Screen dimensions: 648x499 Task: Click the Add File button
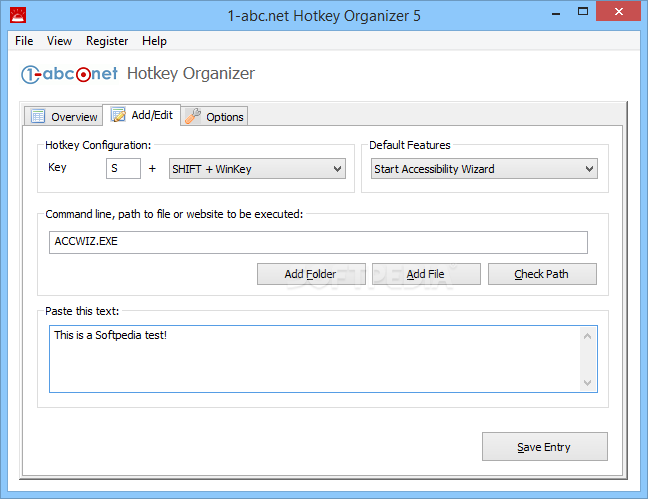426,274
